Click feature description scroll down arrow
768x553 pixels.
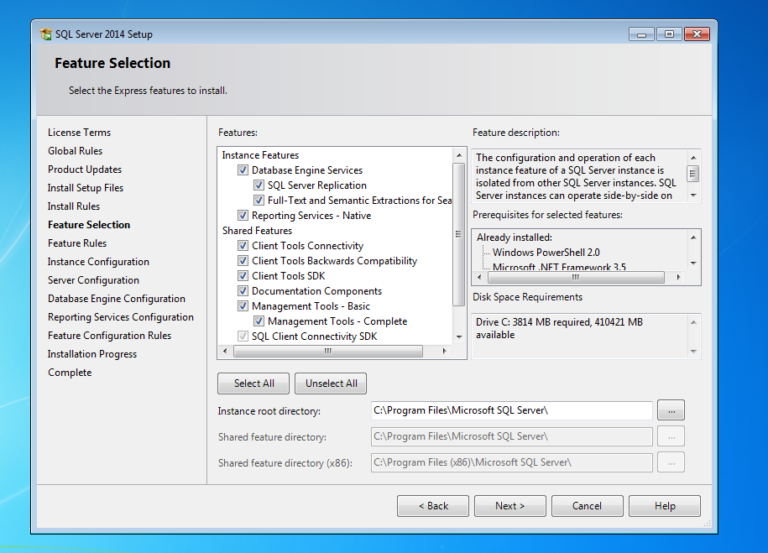click(x=693, y=195)
